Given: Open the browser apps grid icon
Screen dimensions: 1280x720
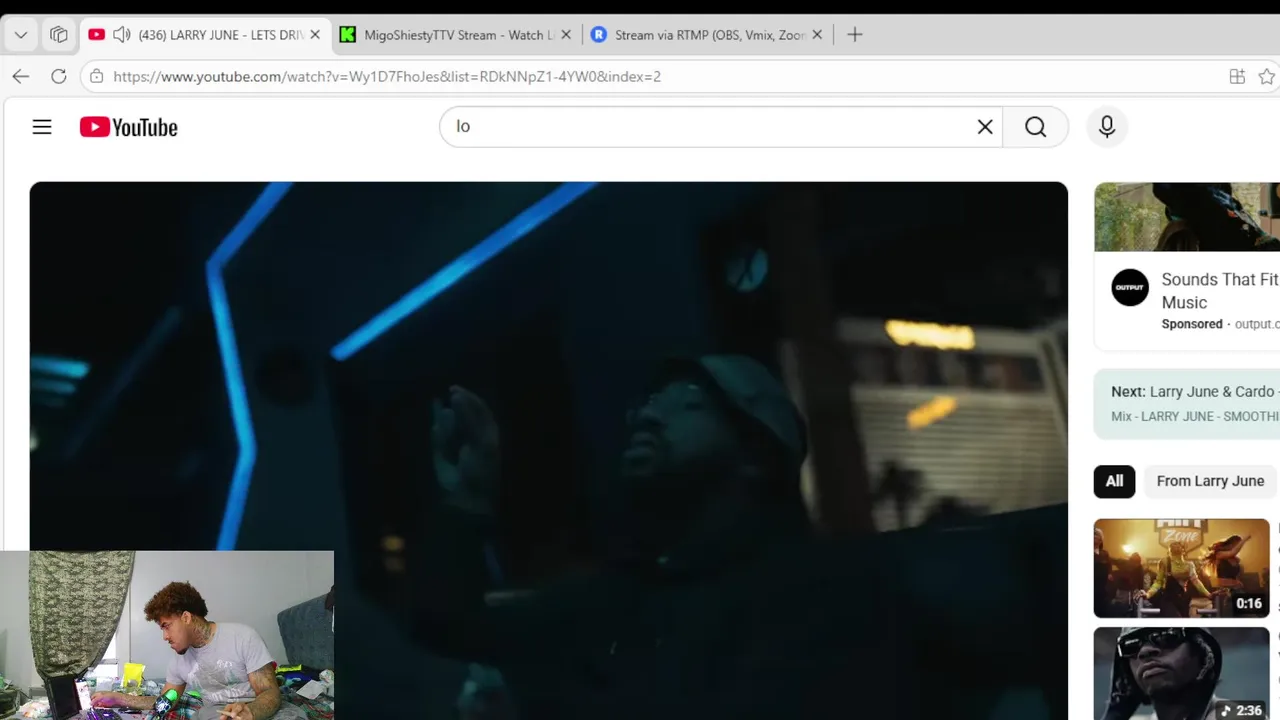Looking at the screenshot, I should [x=1237, y=76].
